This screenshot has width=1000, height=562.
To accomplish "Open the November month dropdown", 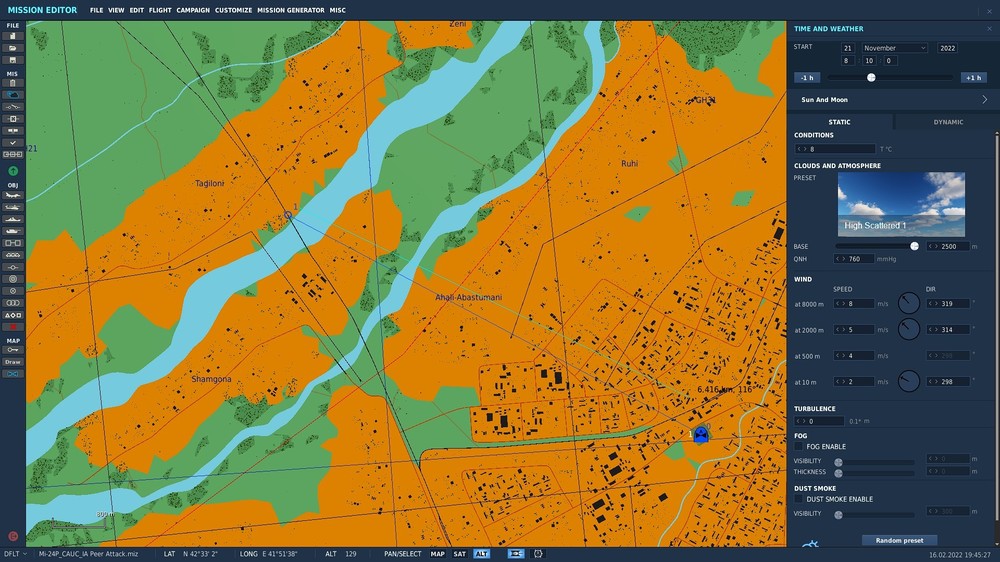I will point(895,48).
